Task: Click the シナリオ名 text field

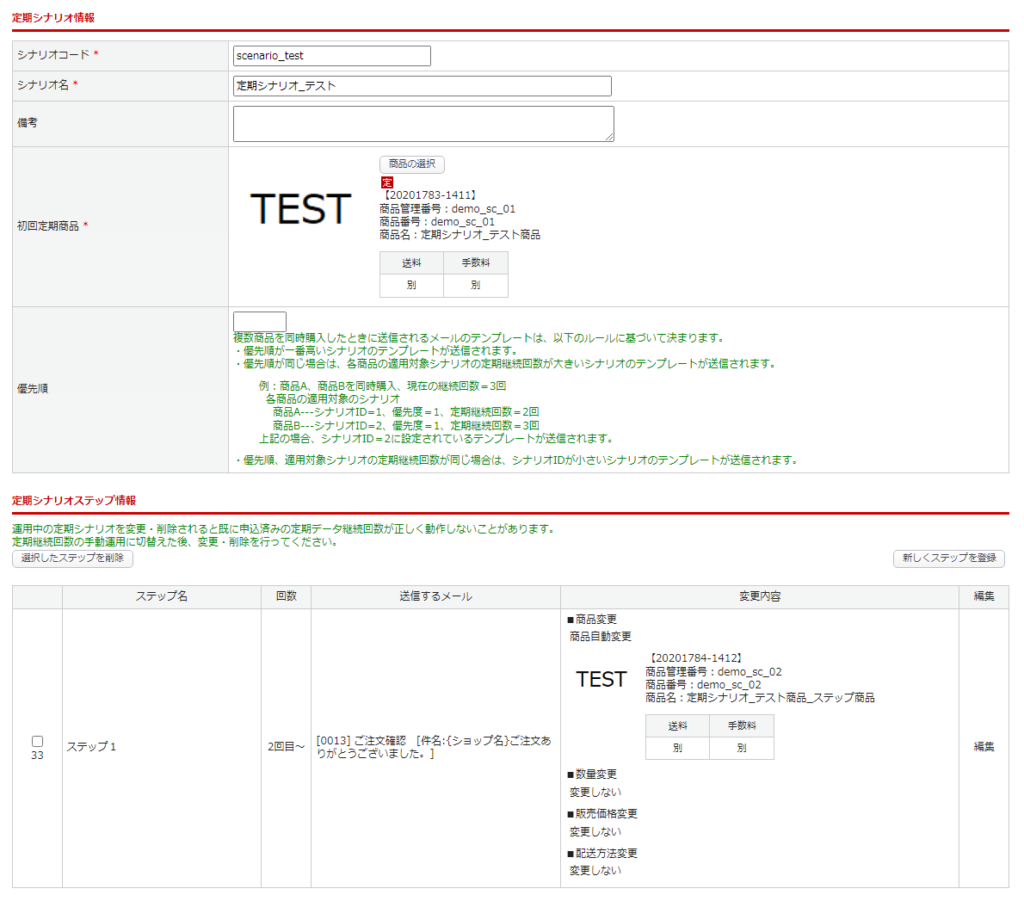Action: pos(421,86)
